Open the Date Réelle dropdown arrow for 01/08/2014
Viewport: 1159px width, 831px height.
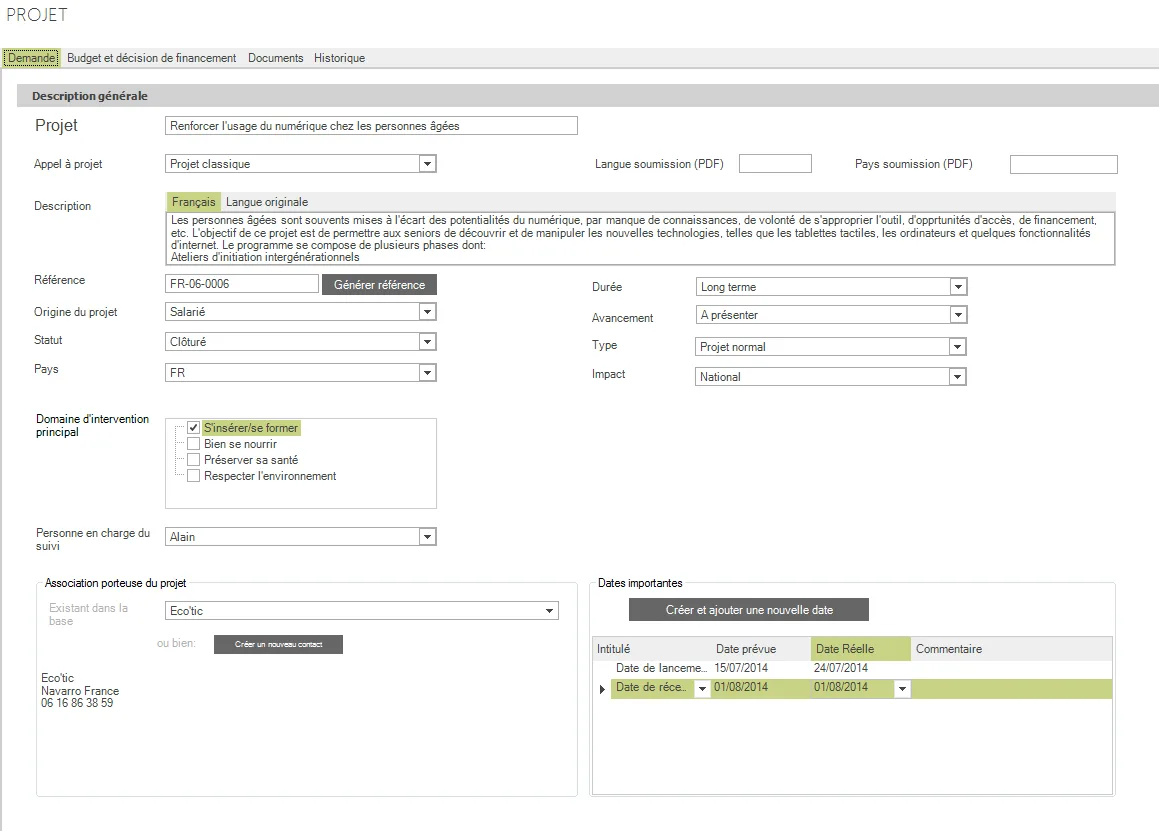(x=902, y=689)
